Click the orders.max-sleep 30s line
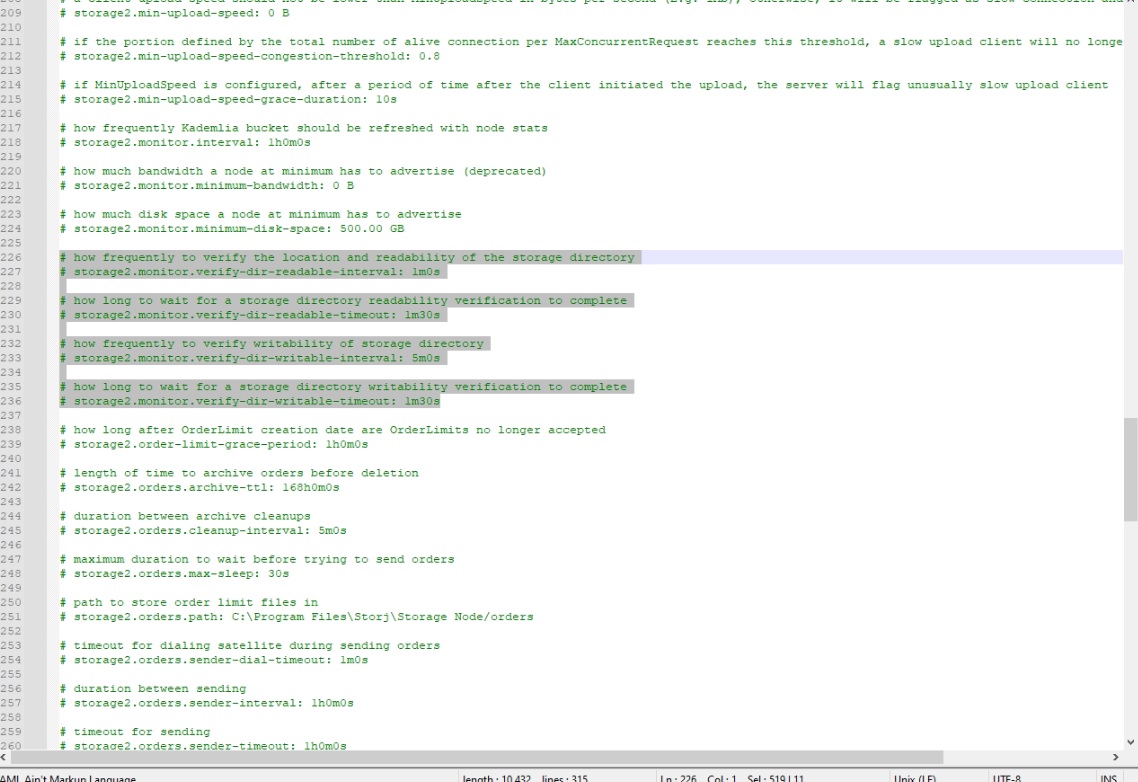 tap(174, 574)
